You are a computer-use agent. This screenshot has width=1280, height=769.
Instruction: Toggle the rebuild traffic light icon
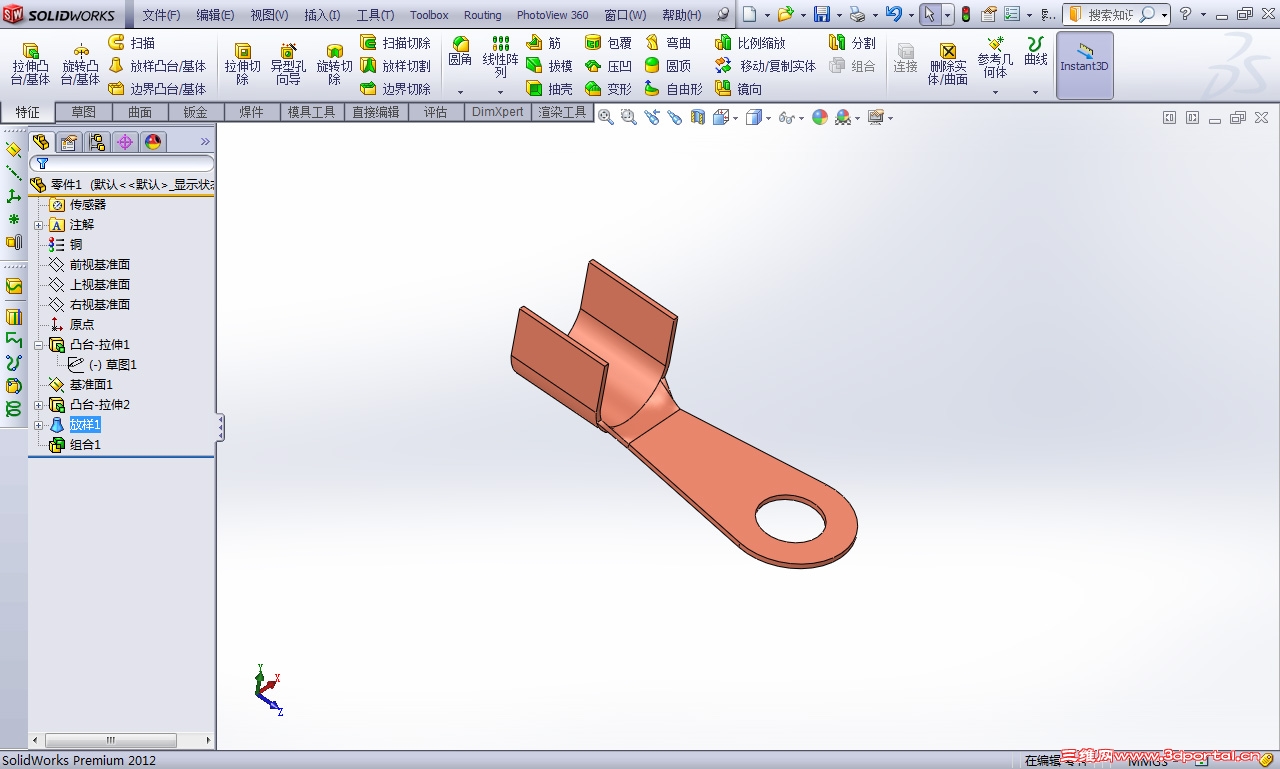tap(966, 14)
